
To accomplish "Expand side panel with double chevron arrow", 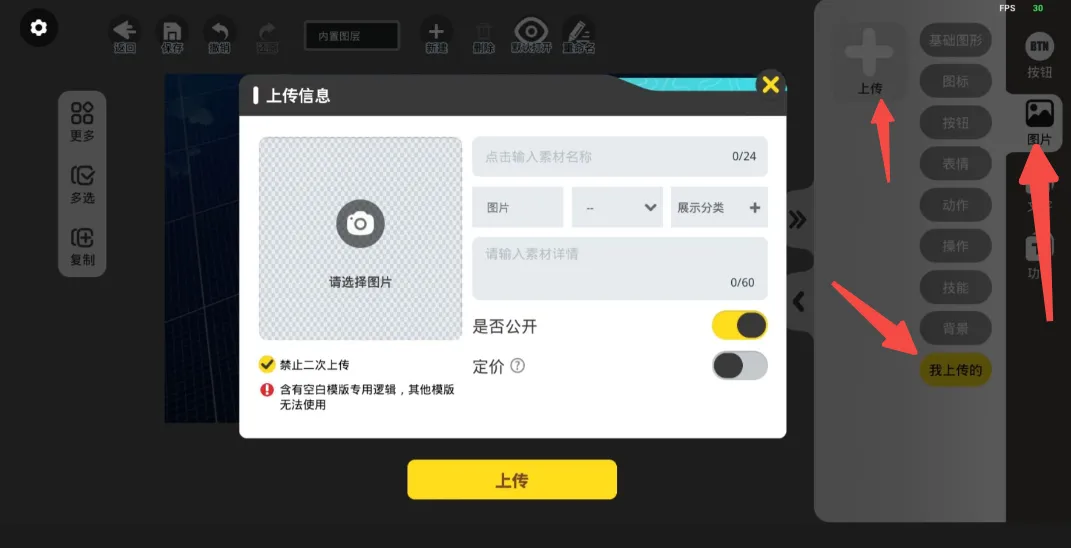I will [x=797, y=219].
